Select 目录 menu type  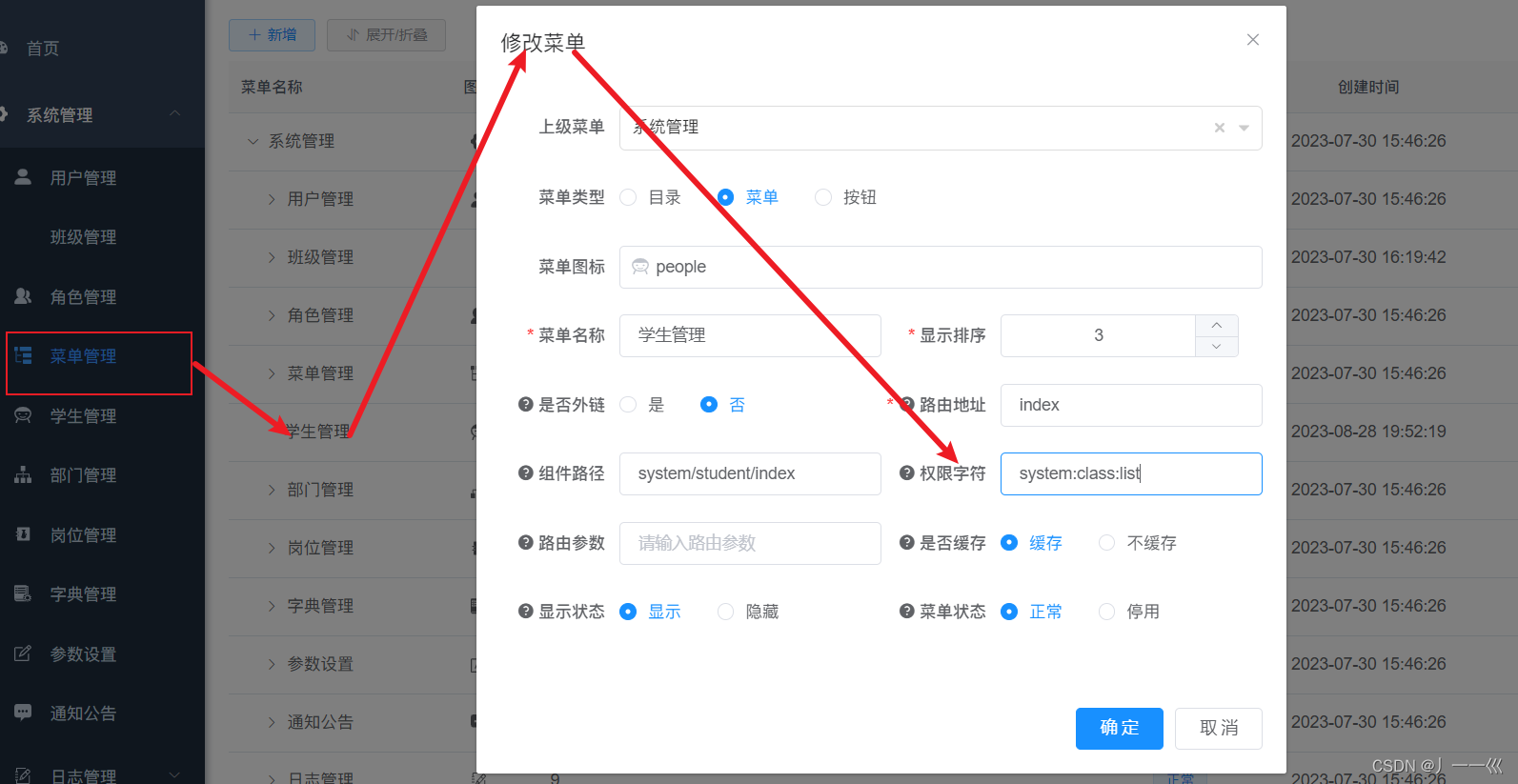pyautogui.click(x=651, y=197)
